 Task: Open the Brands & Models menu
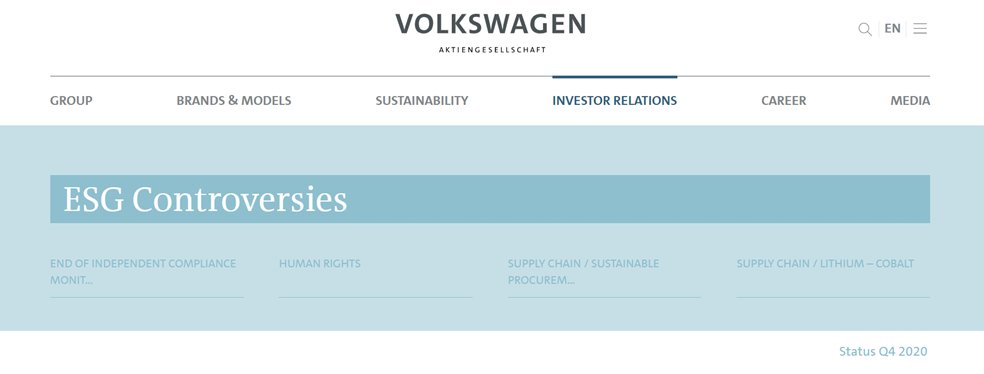233,100
